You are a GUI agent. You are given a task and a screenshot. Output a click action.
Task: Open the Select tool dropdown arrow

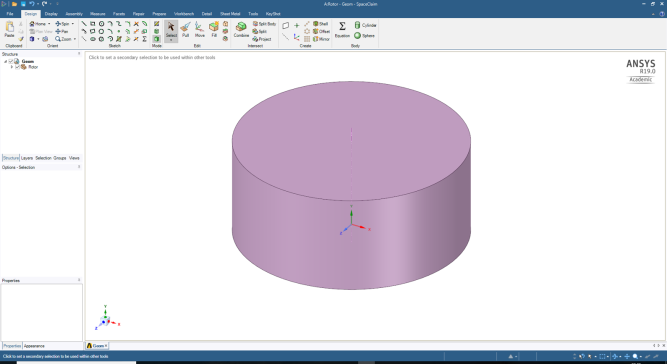(x=171, y=40)
